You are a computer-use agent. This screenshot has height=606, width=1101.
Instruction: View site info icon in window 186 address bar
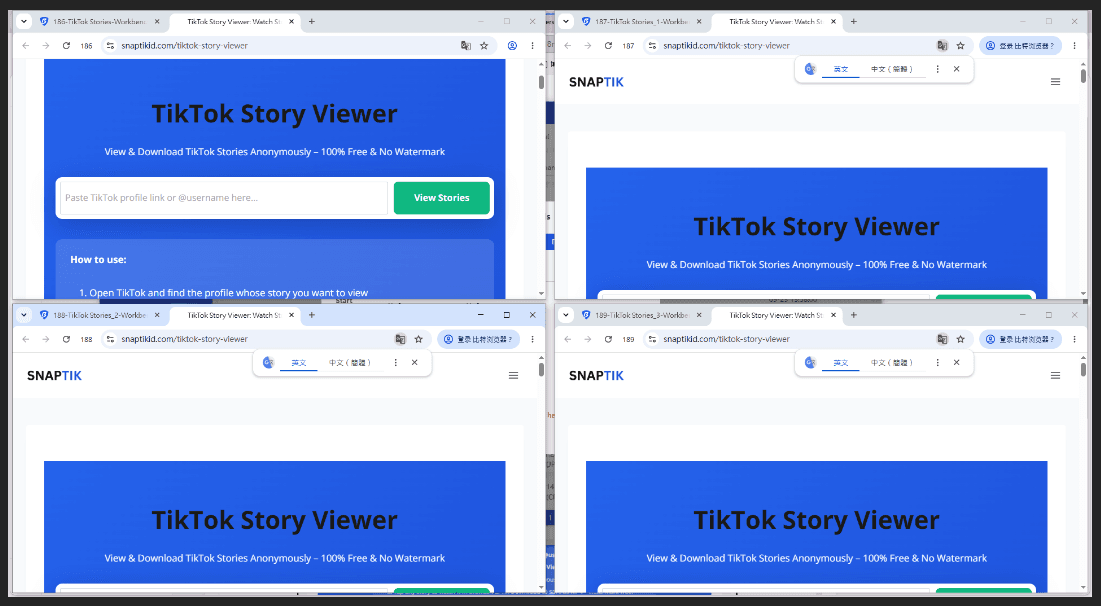(110, 46)
